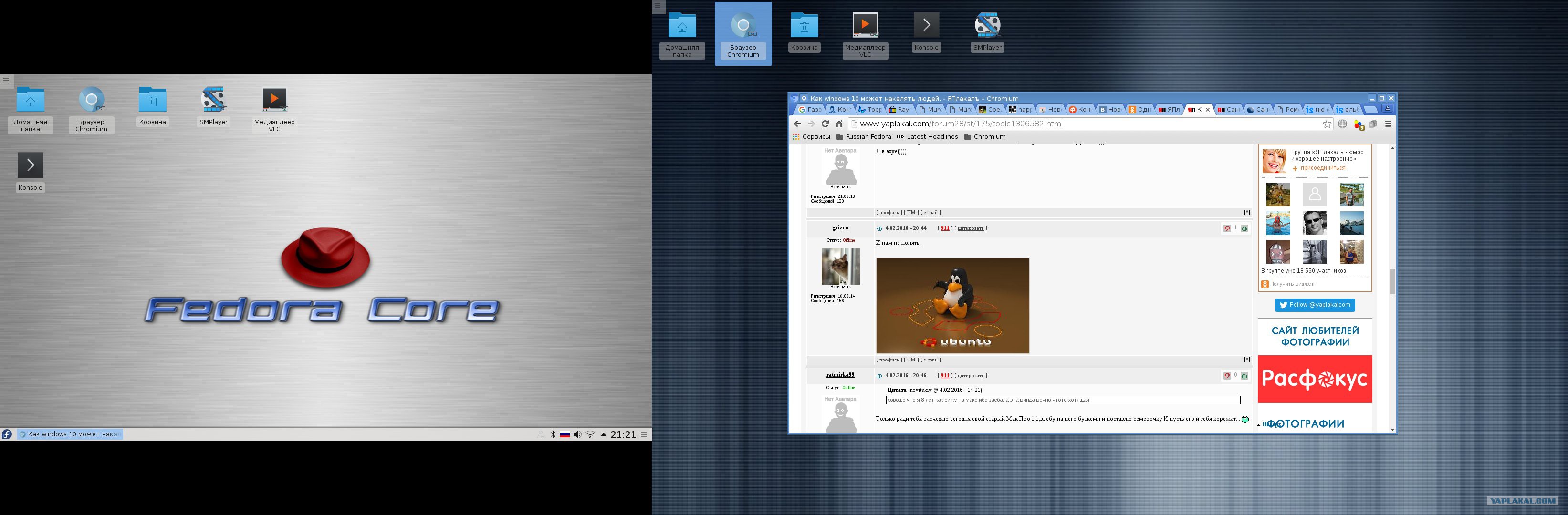The width and height of the screenshot is (1568, 515).
Task: Click 'Получить виджет' link in group widget
Action: 1291,284
